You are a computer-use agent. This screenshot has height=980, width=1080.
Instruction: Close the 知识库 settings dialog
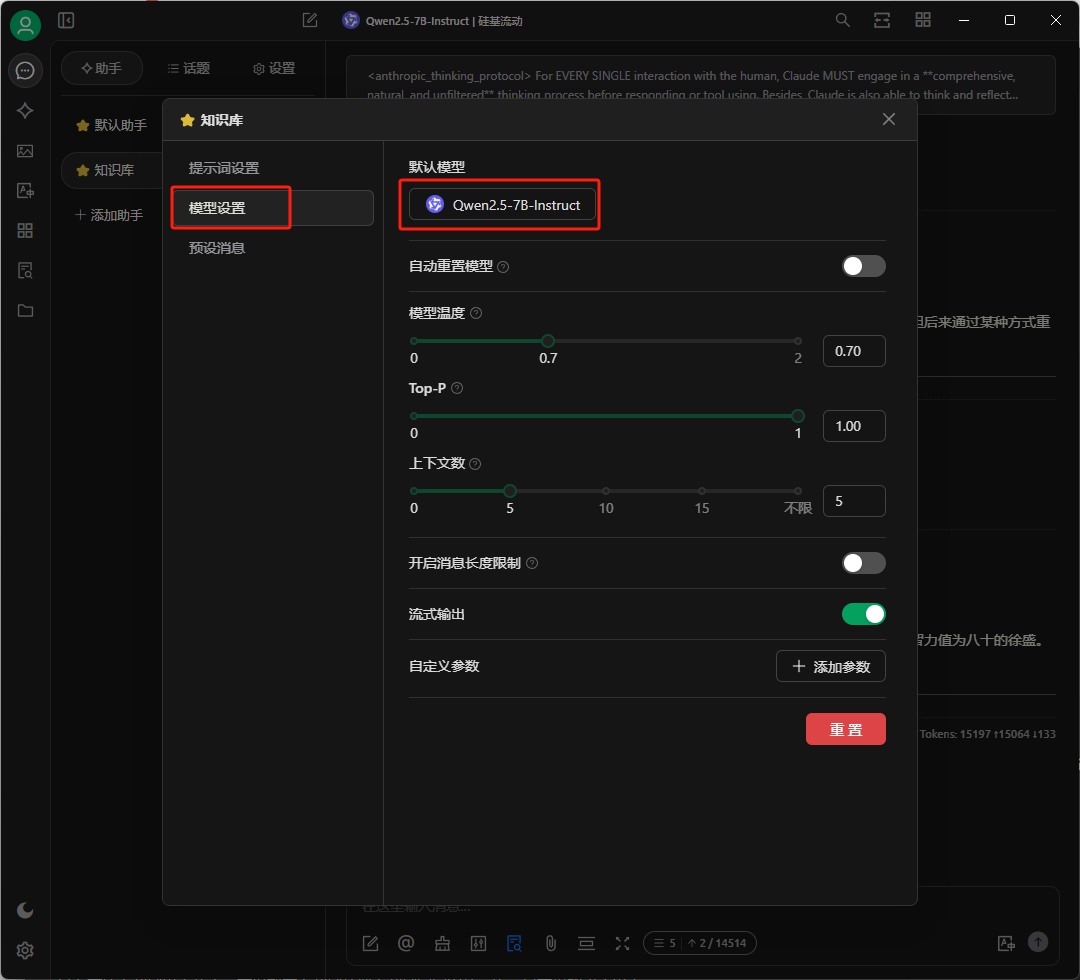click(x=888, y=120)
